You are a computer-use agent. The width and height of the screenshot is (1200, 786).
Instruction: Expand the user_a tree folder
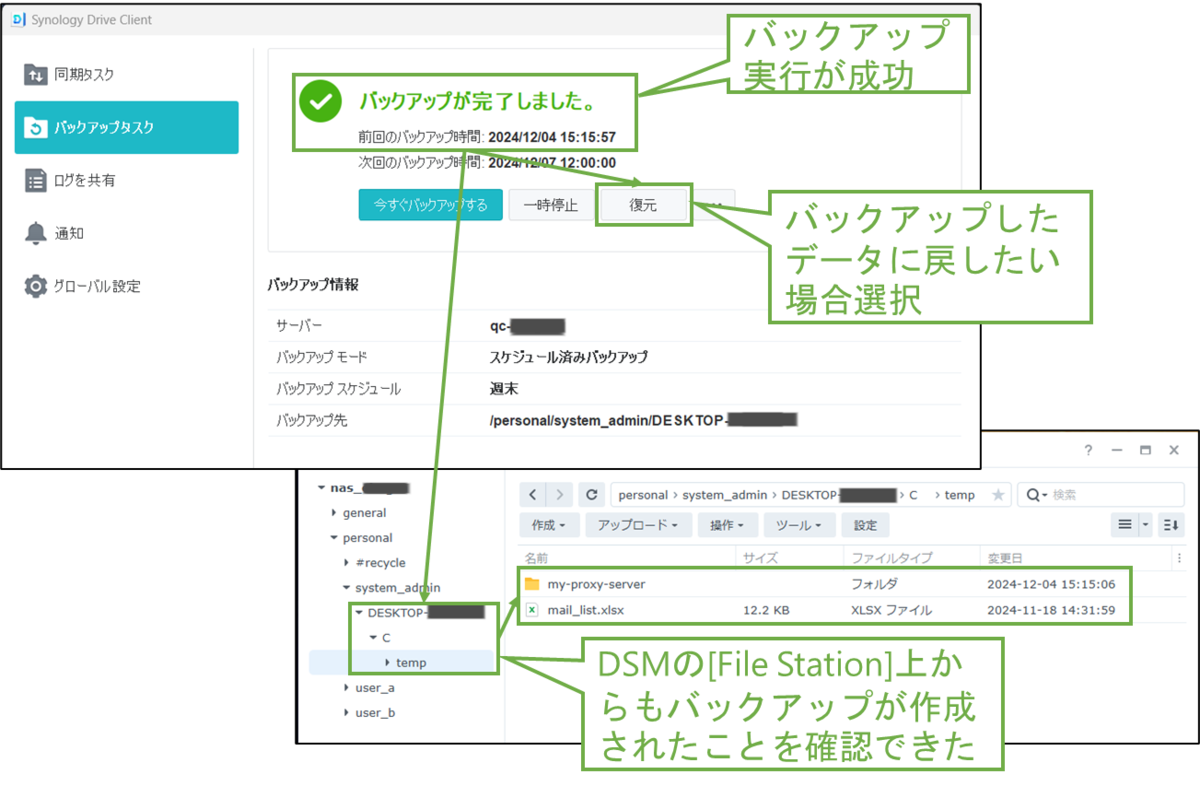pyautogui.click(x=346, y=688)
